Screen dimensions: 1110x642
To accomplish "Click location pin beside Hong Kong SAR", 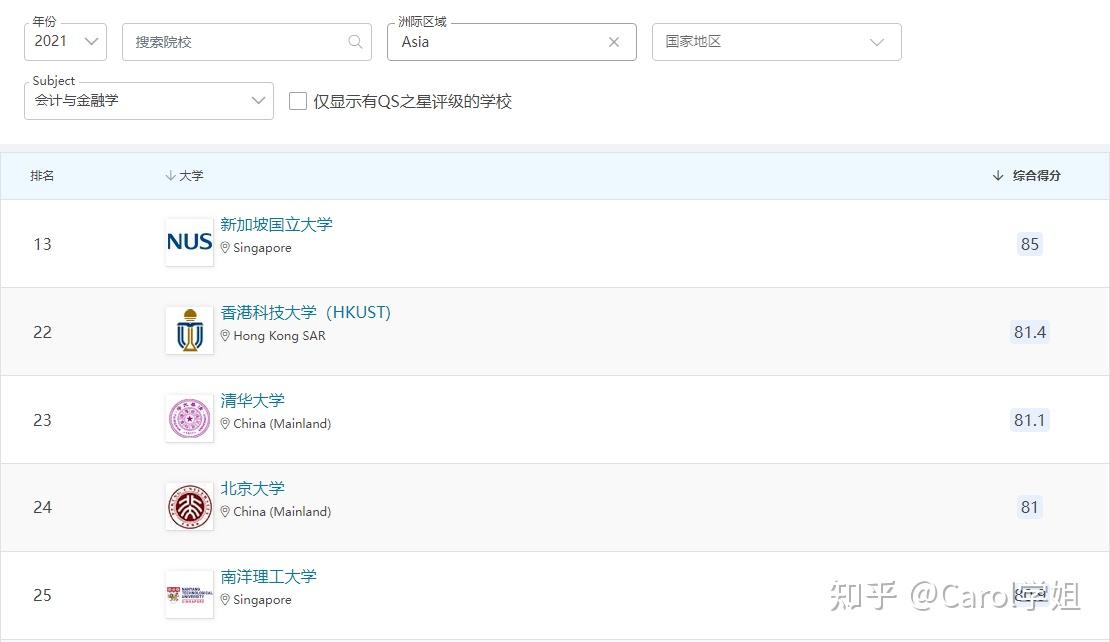I will click(225, 336).
